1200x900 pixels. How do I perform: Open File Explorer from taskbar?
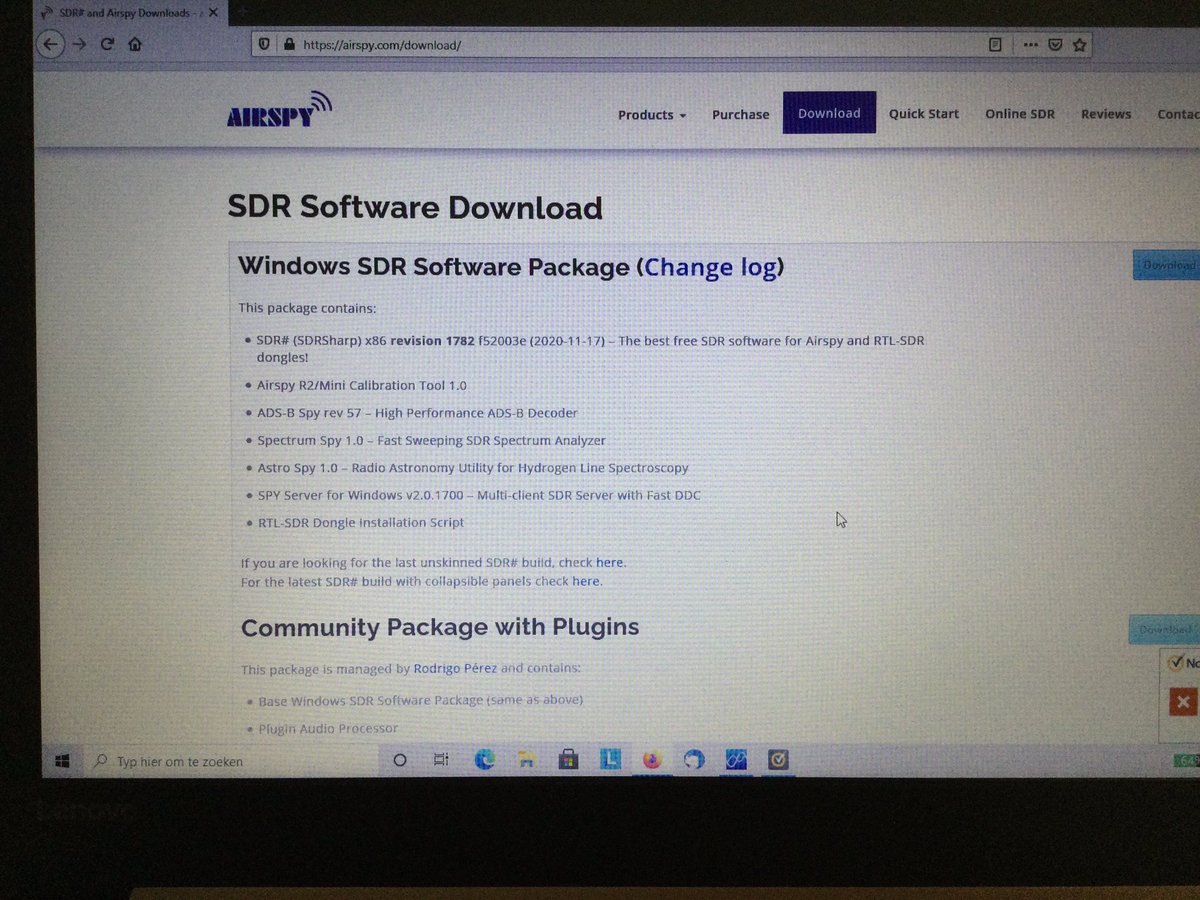[526, 761]
